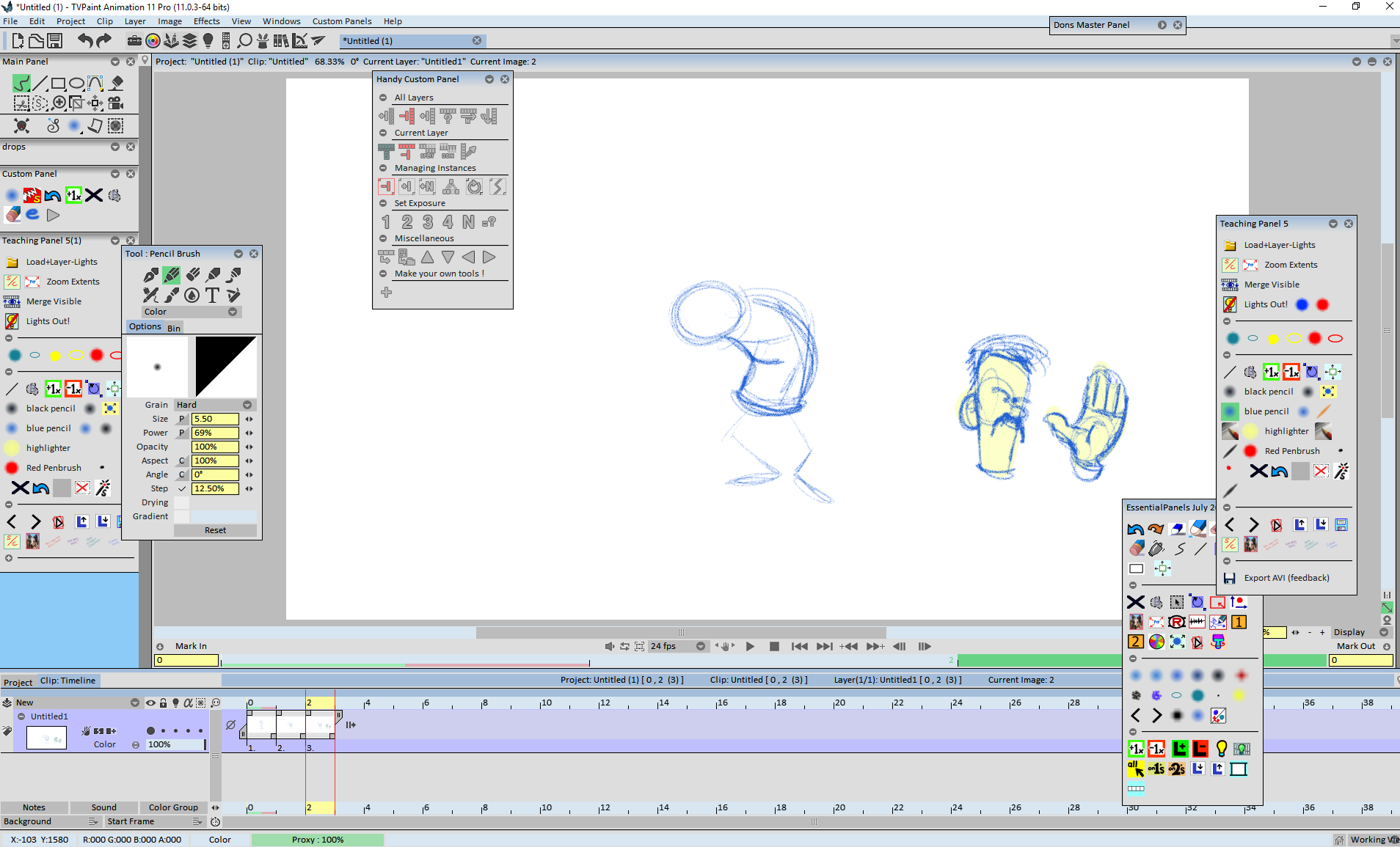Click the Untitled1 layer thumbnail

[x=46, y=738]
